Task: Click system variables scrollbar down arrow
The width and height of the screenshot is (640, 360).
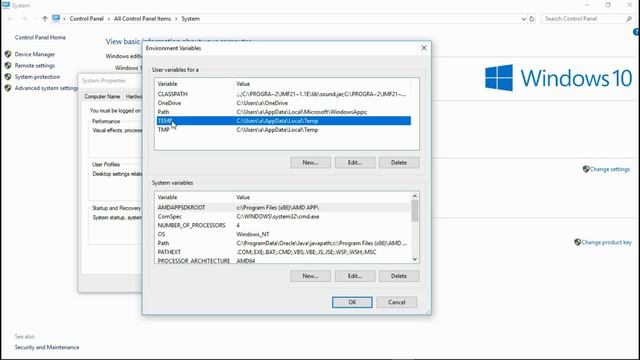Action: 415,259
